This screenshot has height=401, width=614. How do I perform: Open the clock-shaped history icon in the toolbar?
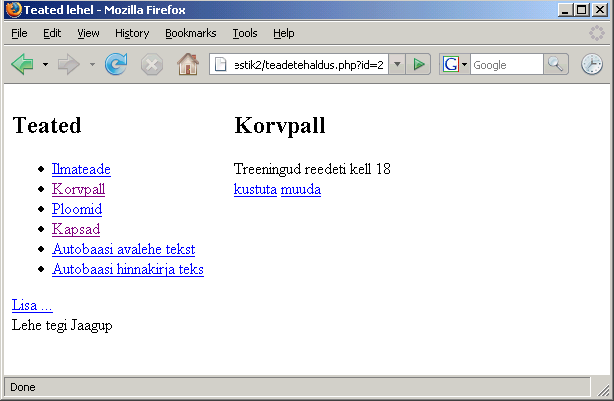point(592,64)
